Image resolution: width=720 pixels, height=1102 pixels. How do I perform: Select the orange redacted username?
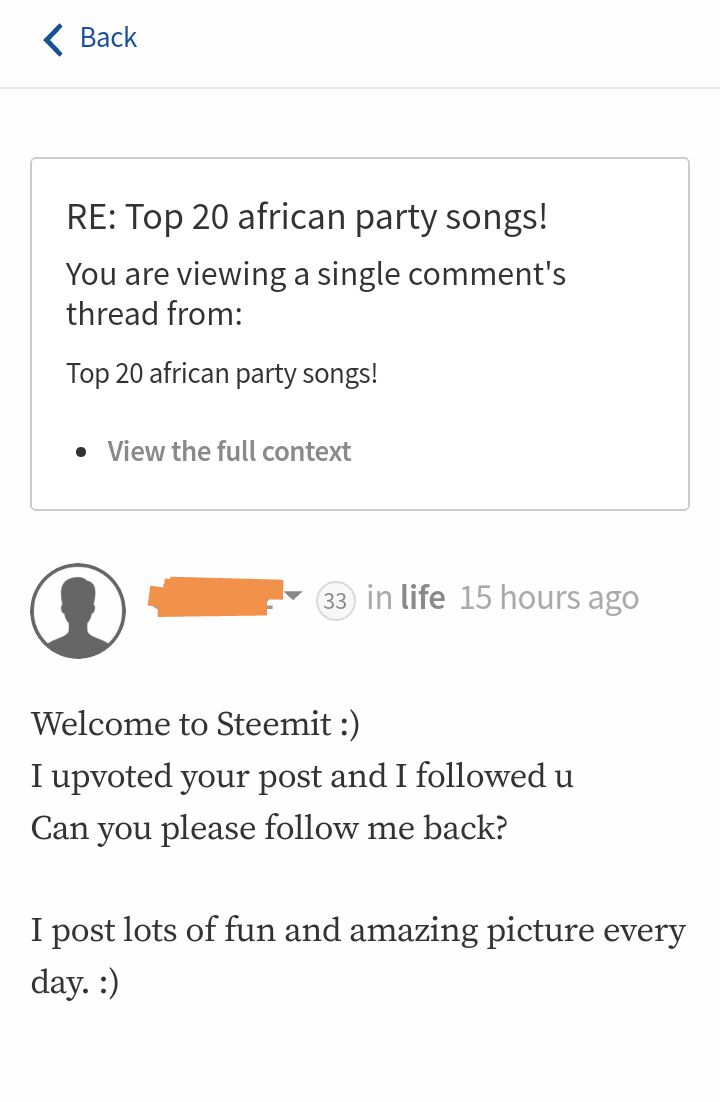(x=215, y=595)
